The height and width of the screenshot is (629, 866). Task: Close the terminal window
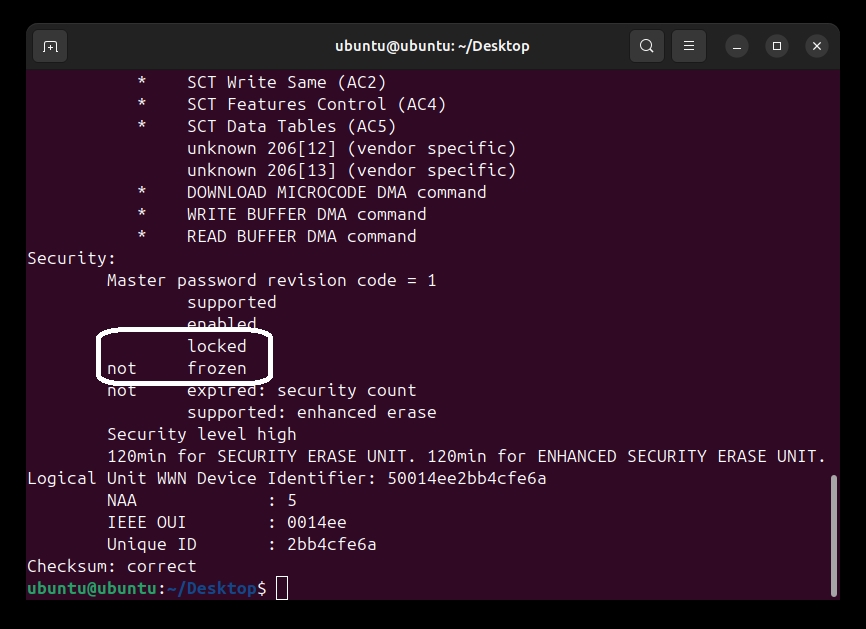(817, 46)
